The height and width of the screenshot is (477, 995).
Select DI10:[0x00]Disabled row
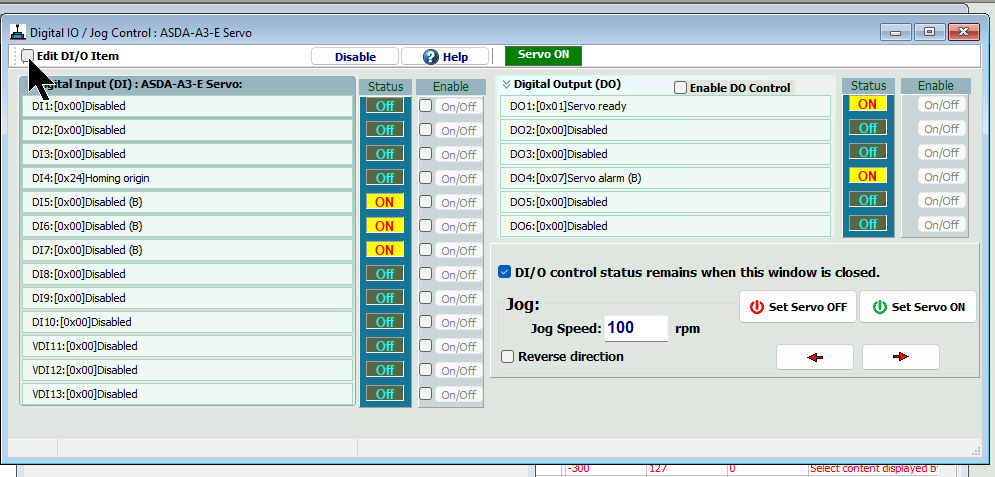click(x=187, y=322)
